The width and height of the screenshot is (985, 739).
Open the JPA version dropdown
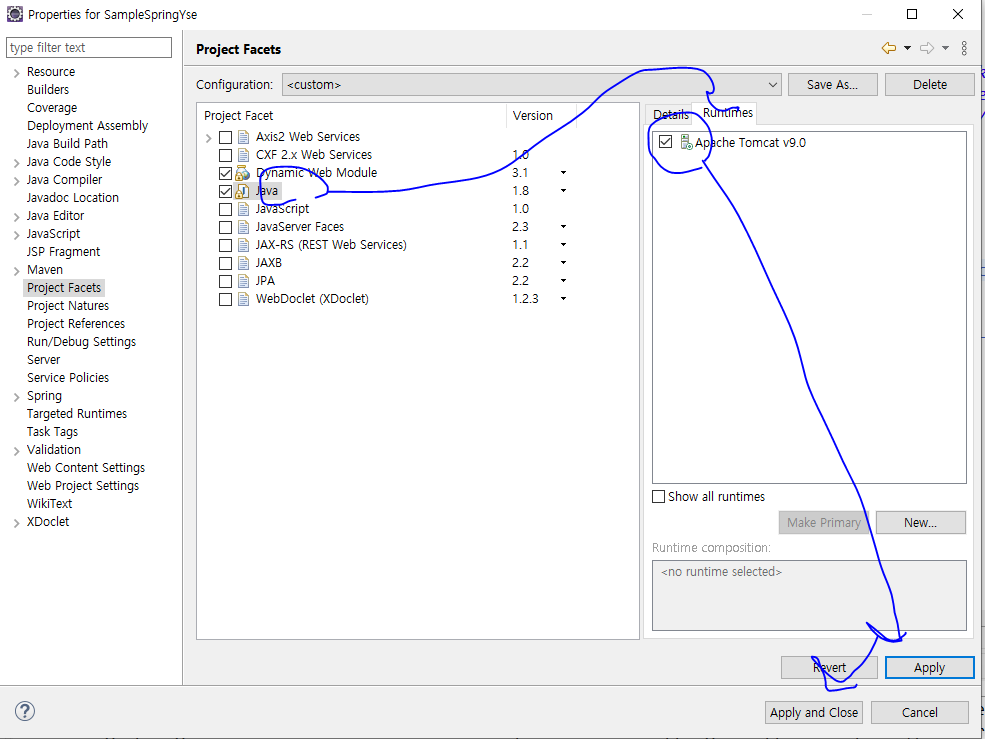click(563, 281)
